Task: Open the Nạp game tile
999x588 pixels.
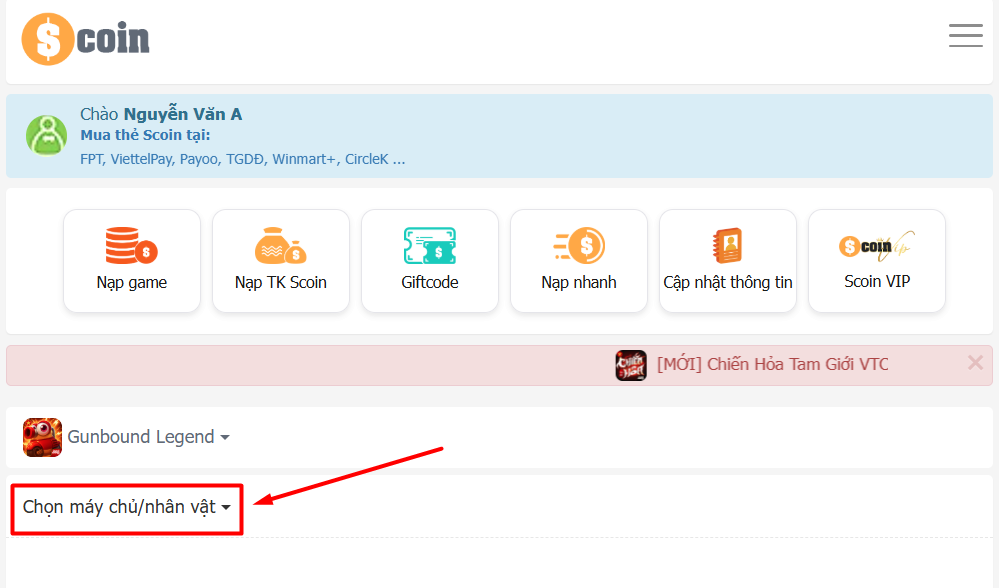Action: click(132, 261)
